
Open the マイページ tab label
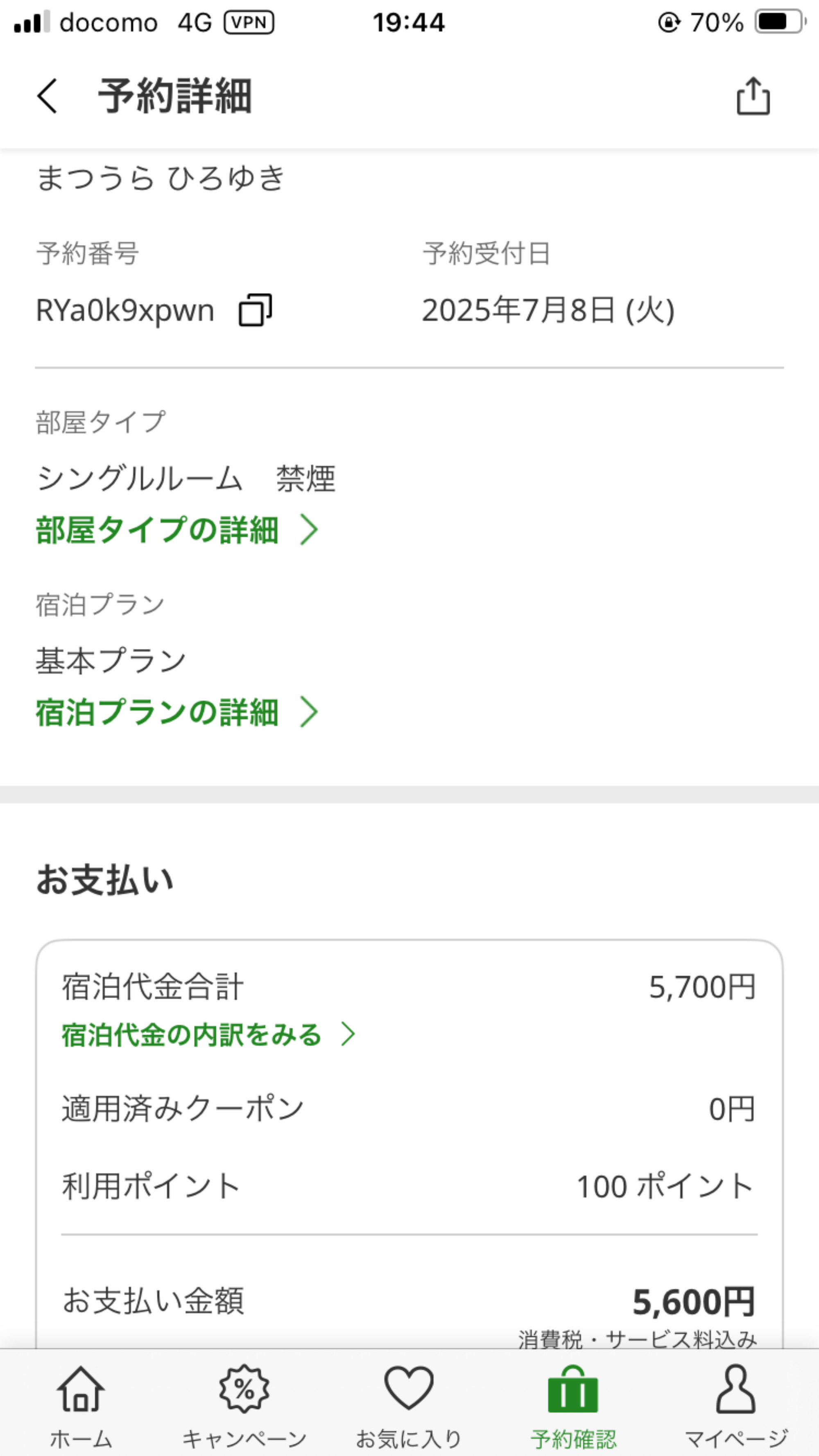[736, 1439]
